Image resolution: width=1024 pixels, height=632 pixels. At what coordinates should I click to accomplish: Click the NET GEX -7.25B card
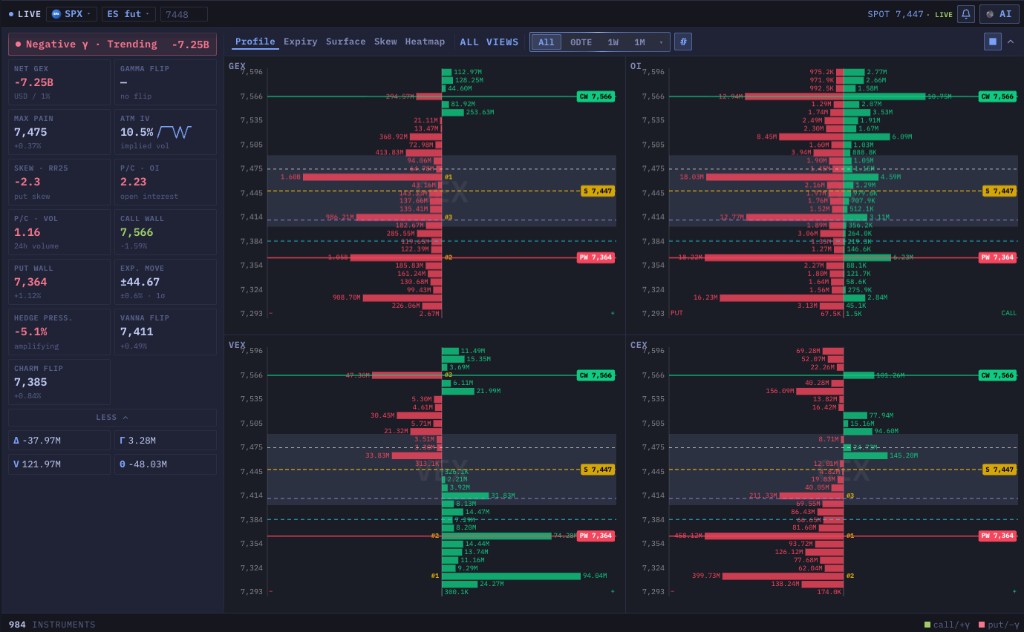(59, 82)
